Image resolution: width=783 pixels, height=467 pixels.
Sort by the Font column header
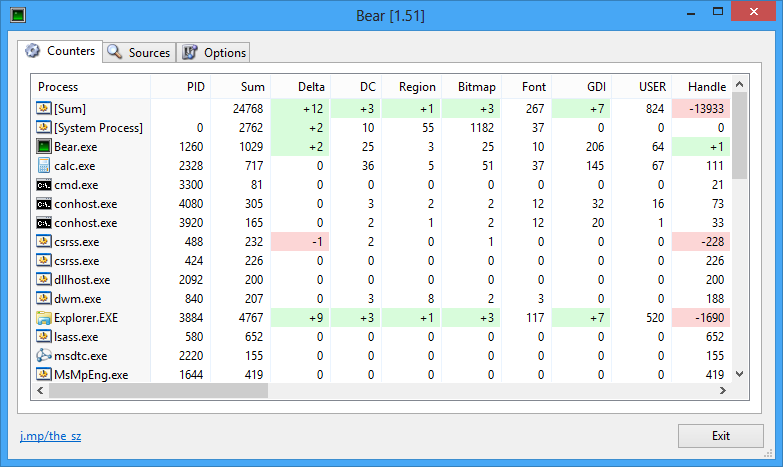coord(527,87)
